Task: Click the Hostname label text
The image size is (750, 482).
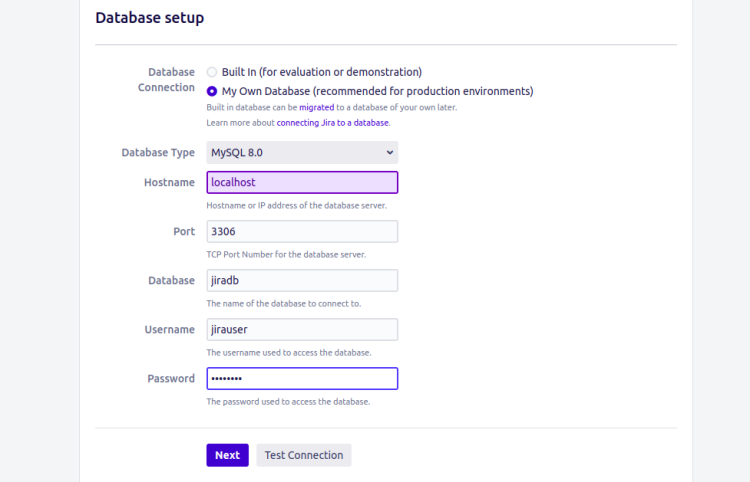Action: (x=169, y=182)
